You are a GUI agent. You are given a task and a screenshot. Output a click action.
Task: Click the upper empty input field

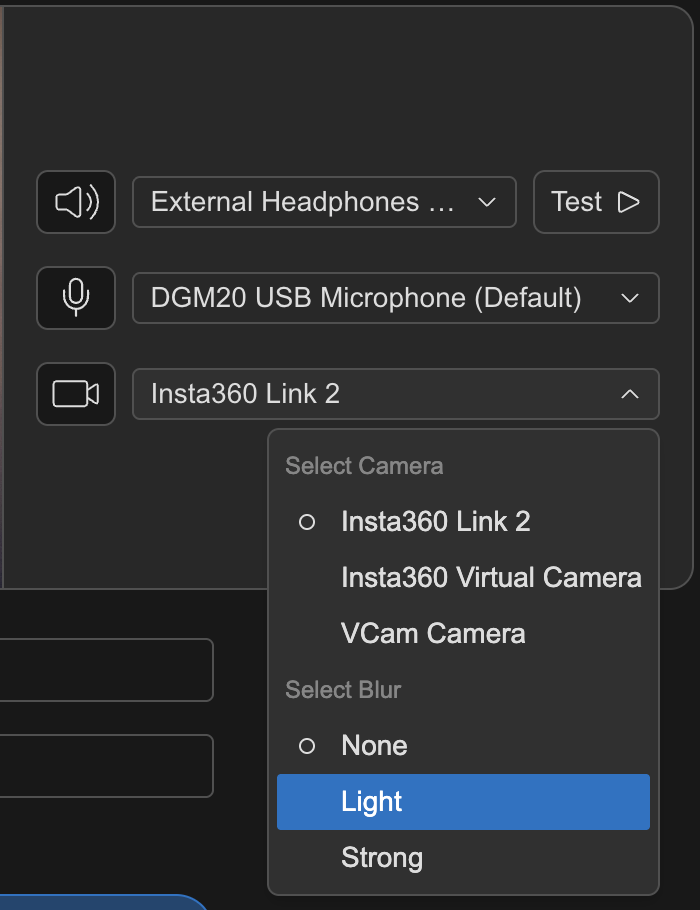click(x=106, y=670)
